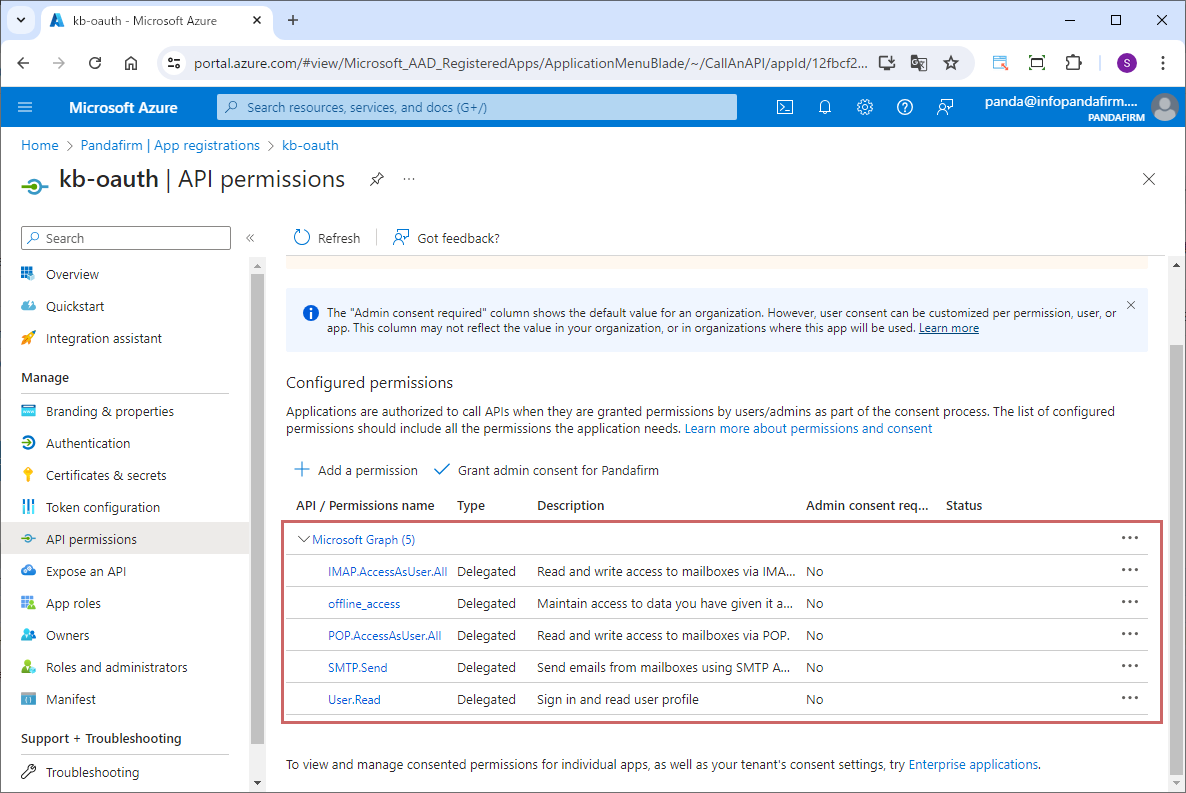
Task: Click the help question mark icon
Action: [905, 107]
